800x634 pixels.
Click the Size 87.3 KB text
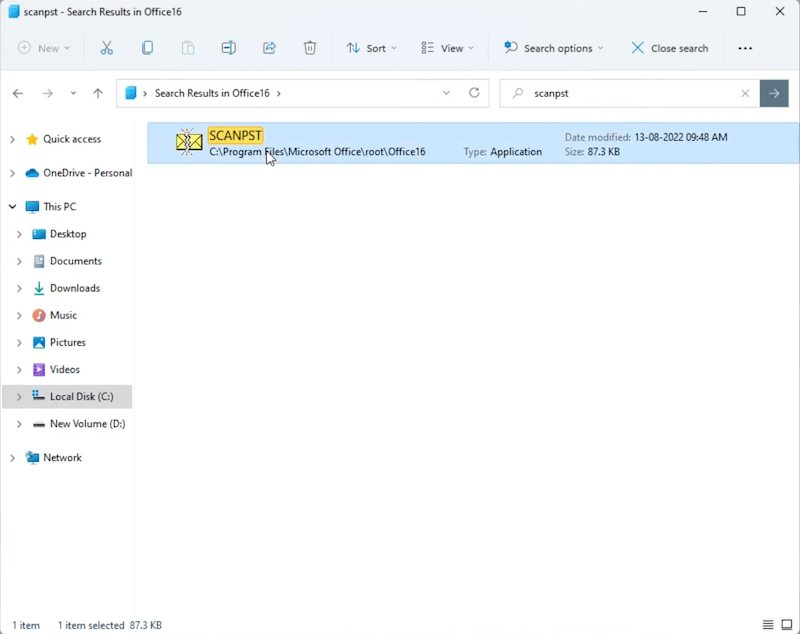point(592,152)
